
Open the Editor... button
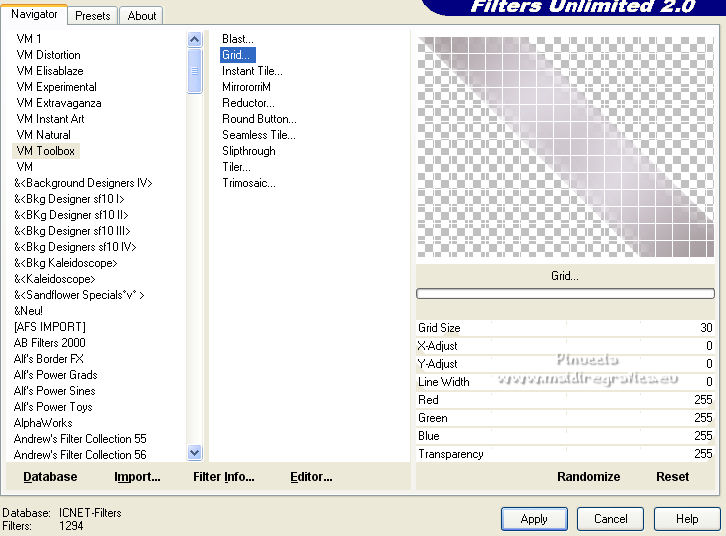tap(311, 477)
